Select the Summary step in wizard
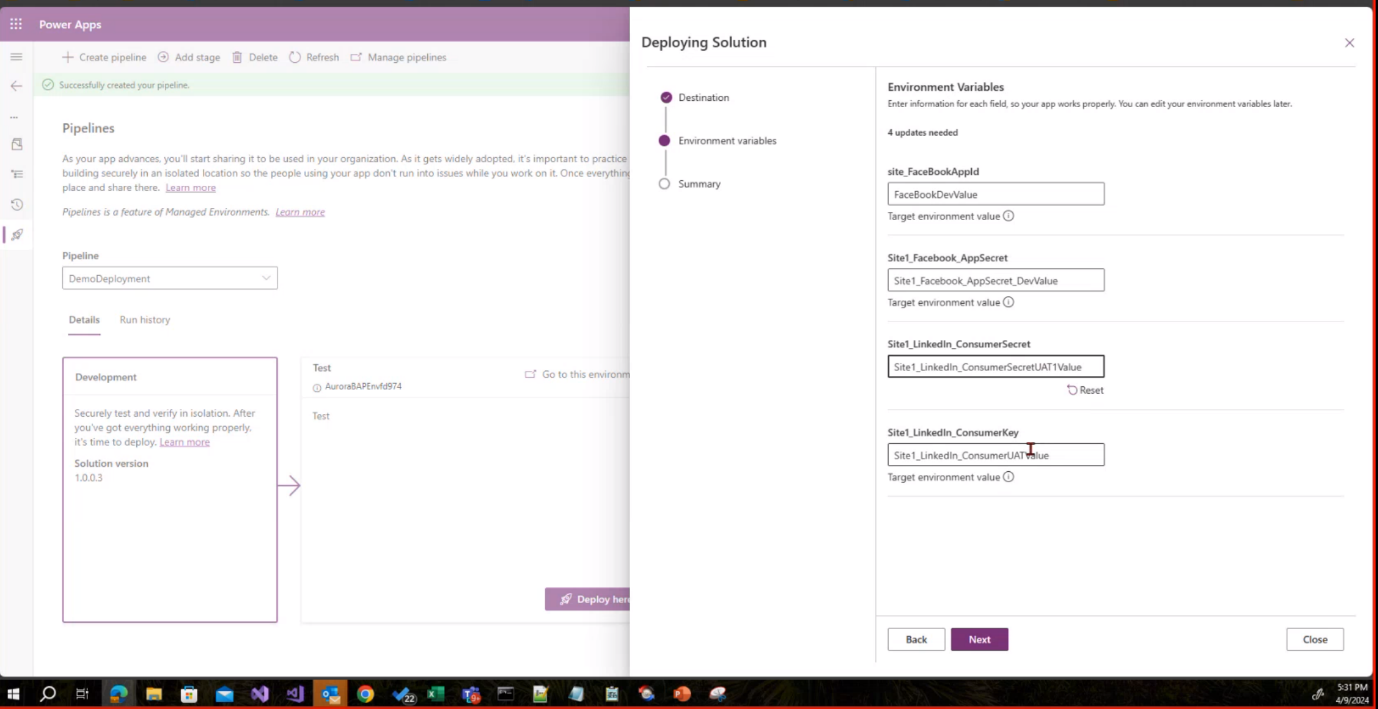This screenshot has width=1378, height=709. click(x=690, y=184)
